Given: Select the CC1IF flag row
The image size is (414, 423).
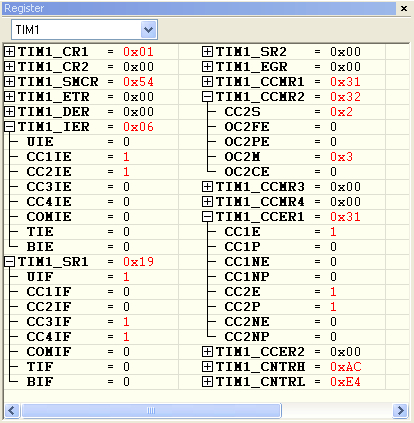Looking at the screenshot, I should 91,292.
